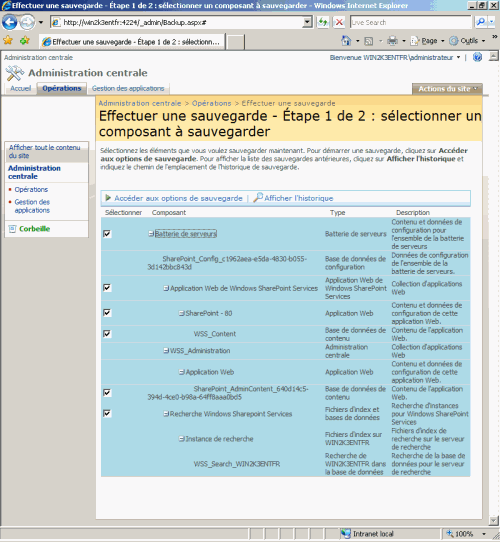
Task: Open Corbeille recycle bin link
Action: point(35,229)
